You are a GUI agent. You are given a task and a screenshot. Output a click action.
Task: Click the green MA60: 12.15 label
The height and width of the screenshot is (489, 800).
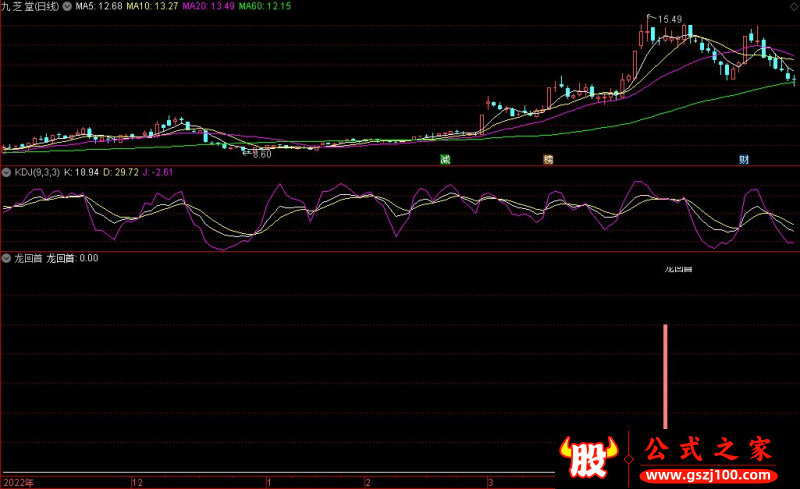266,6
